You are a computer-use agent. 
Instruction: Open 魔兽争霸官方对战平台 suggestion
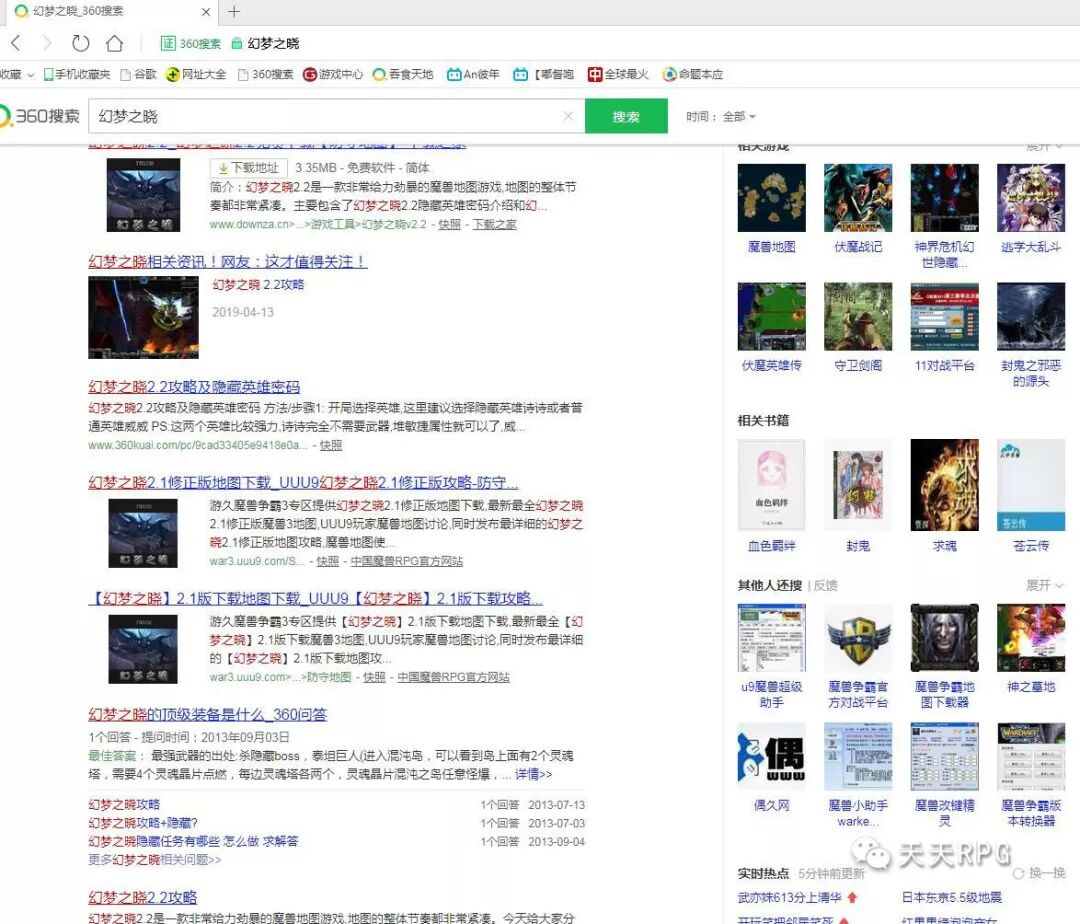pyautogui.click(x=858, y=638)
